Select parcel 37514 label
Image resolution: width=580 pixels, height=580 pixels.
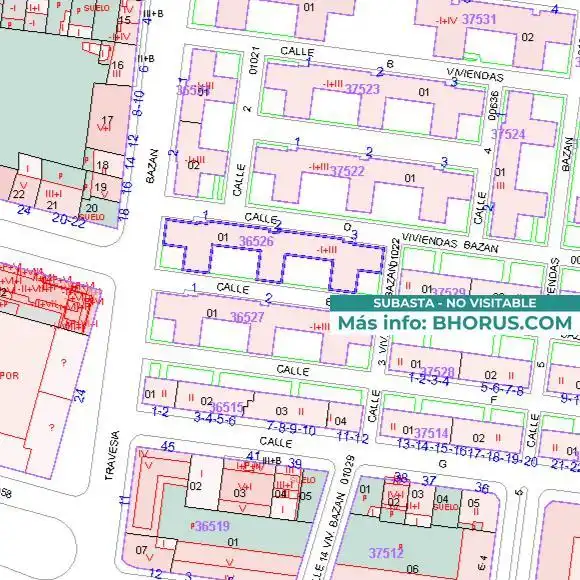[431, 433]
